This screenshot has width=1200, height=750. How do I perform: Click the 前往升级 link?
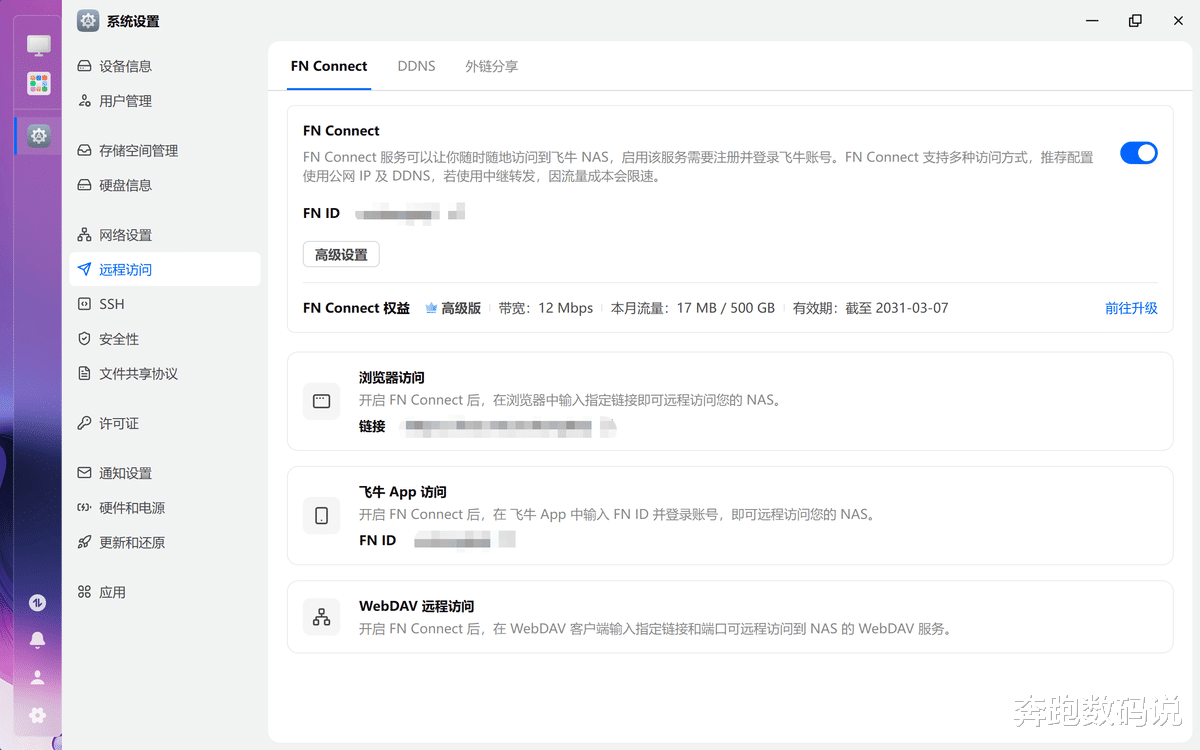1131,308
